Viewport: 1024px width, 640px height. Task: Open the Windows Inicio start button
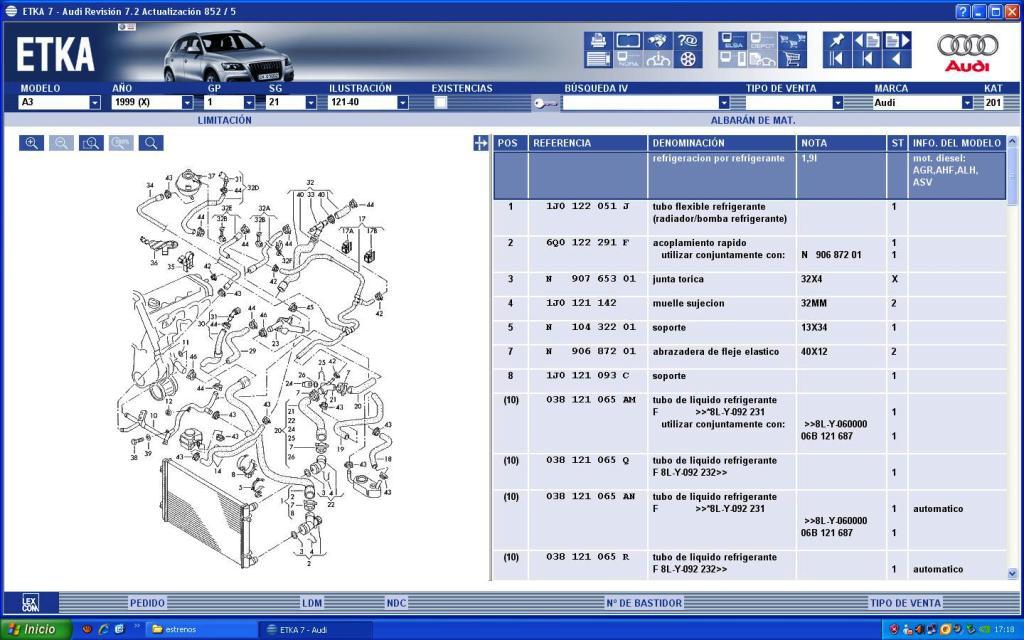pyautogui.click(x=34, y=630)
